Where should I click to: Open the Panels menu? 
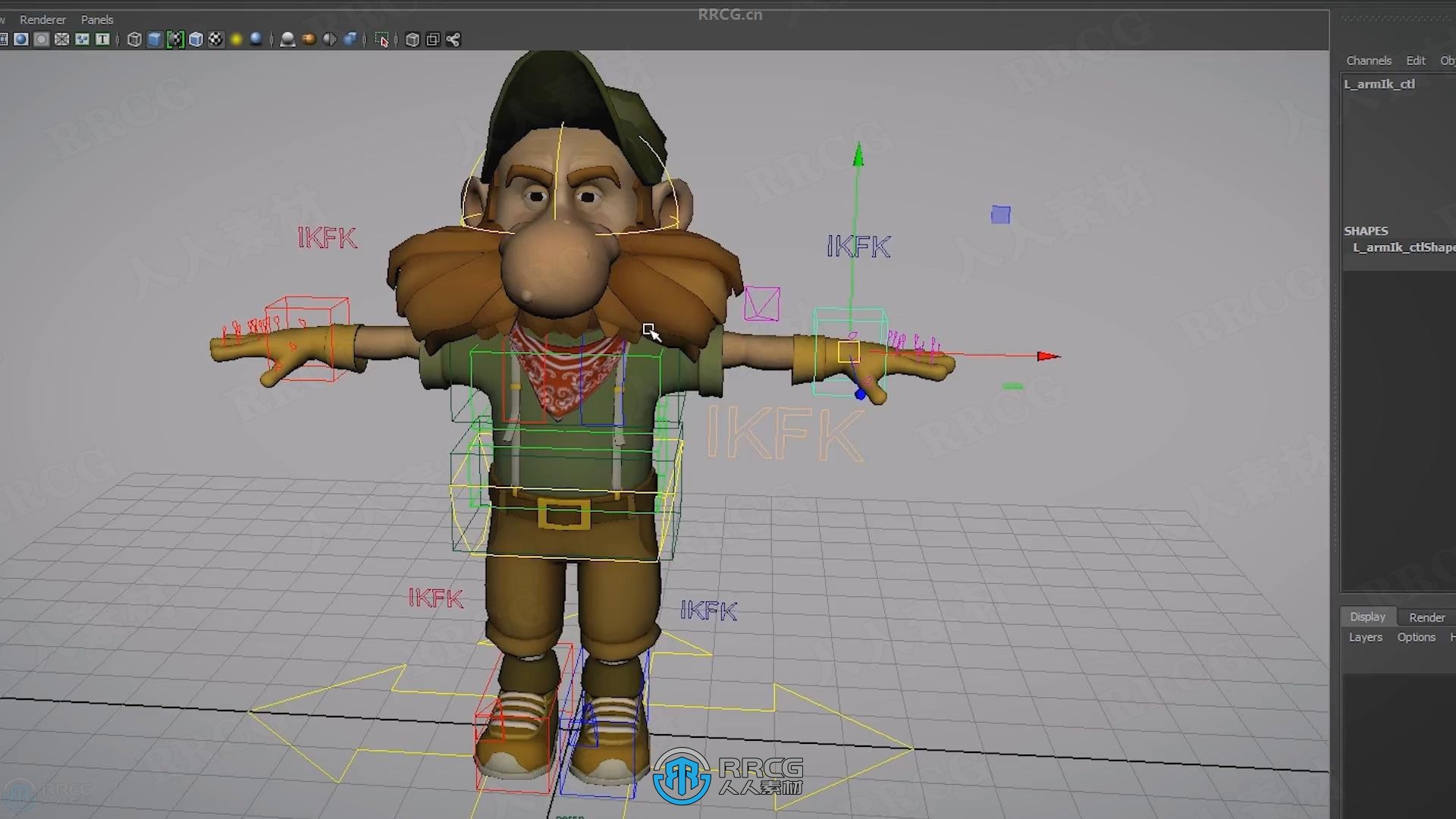(x=97, y=20)
